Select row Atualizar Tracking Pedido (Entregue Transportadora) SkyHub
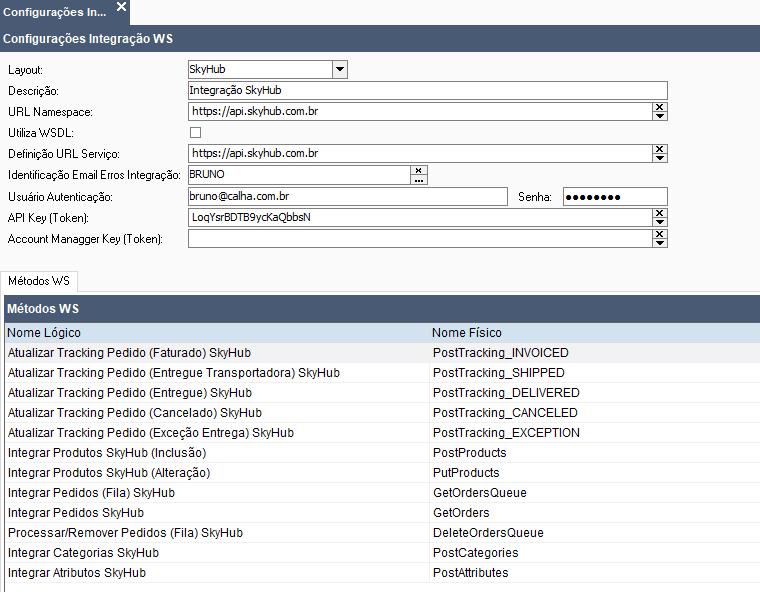 [x=382, y=373]
